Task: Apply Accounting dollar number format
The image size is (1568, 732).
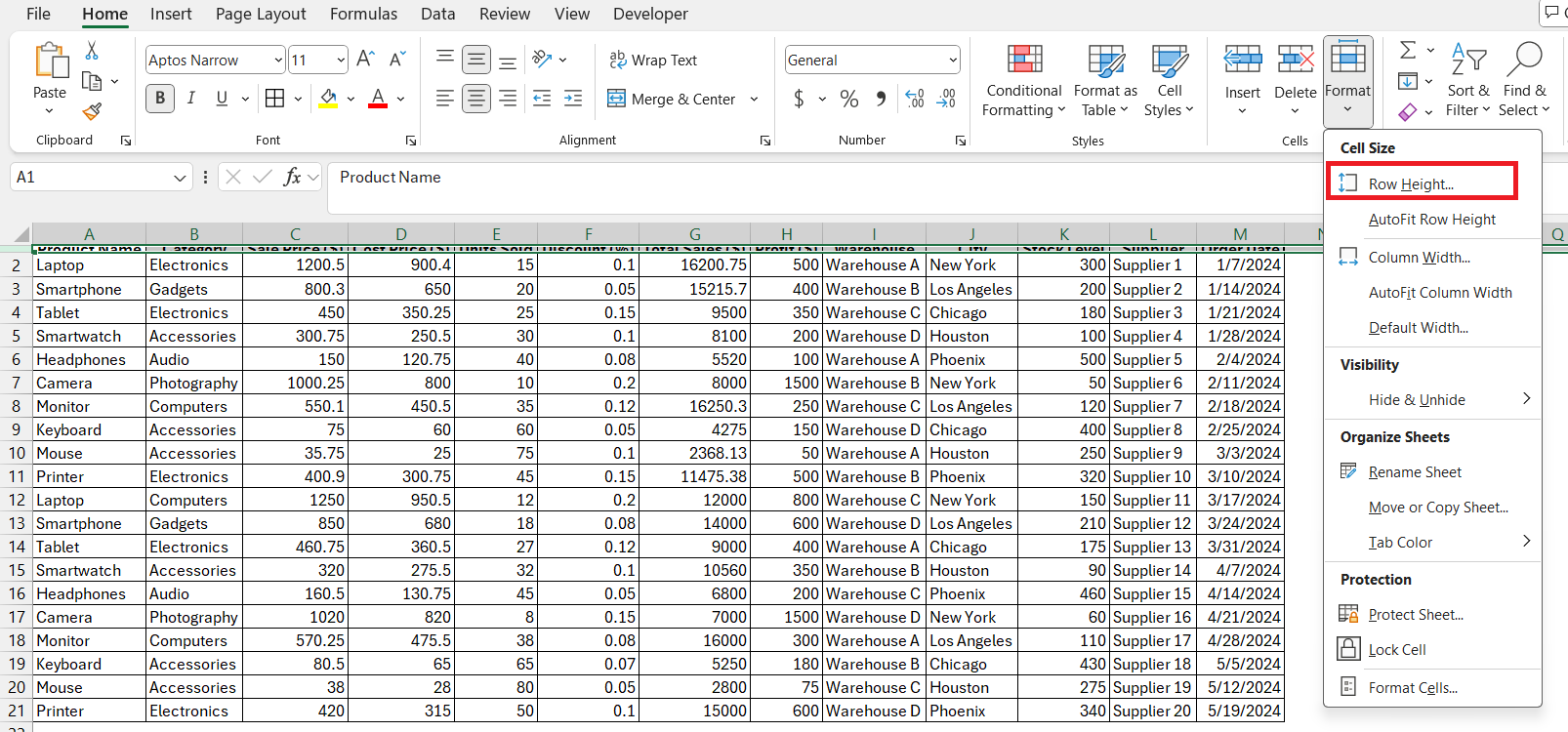Action: pyautogui.click(x=800, y=99)
